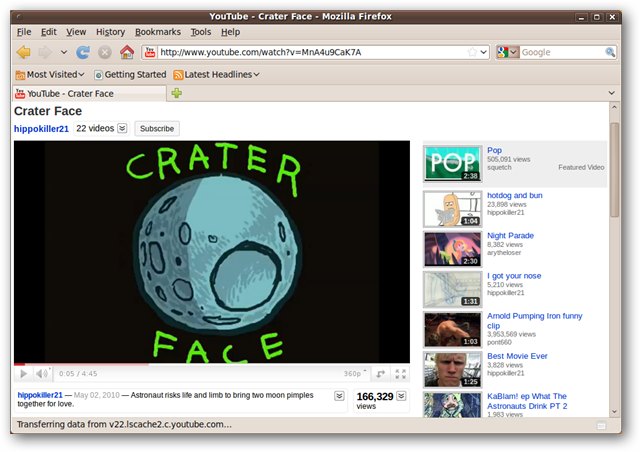Open the I got your nose thumbnail

[x=452, y=289]
